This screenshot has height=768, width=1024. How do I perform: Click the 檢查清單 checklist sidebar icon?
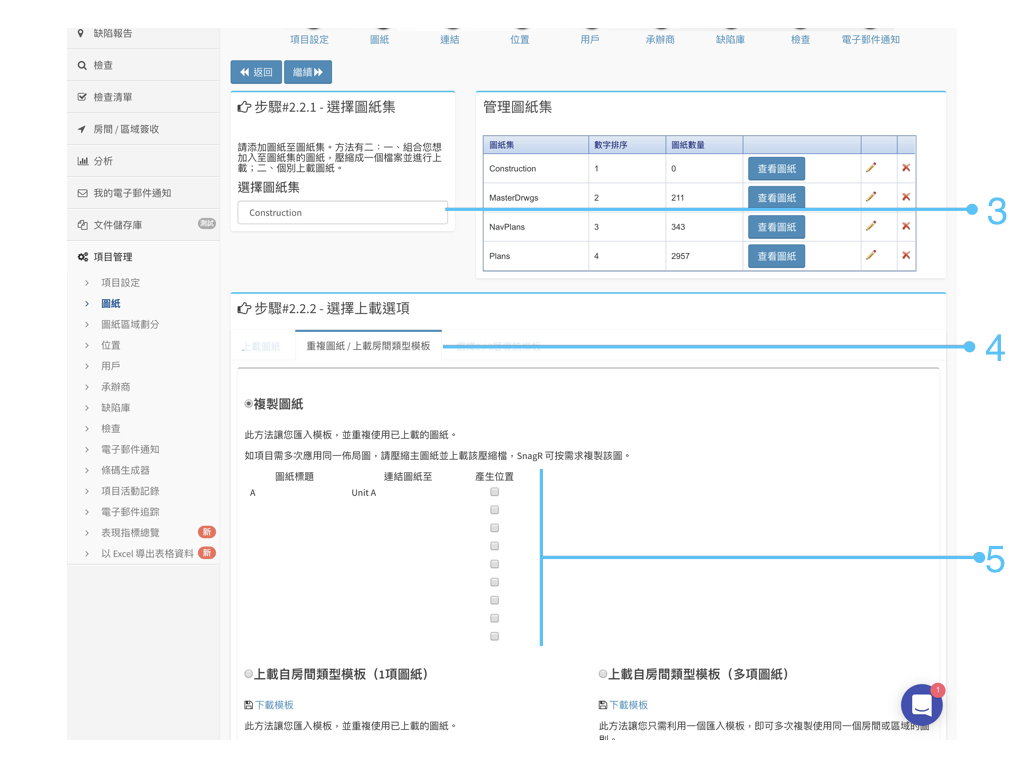(82, 97)
